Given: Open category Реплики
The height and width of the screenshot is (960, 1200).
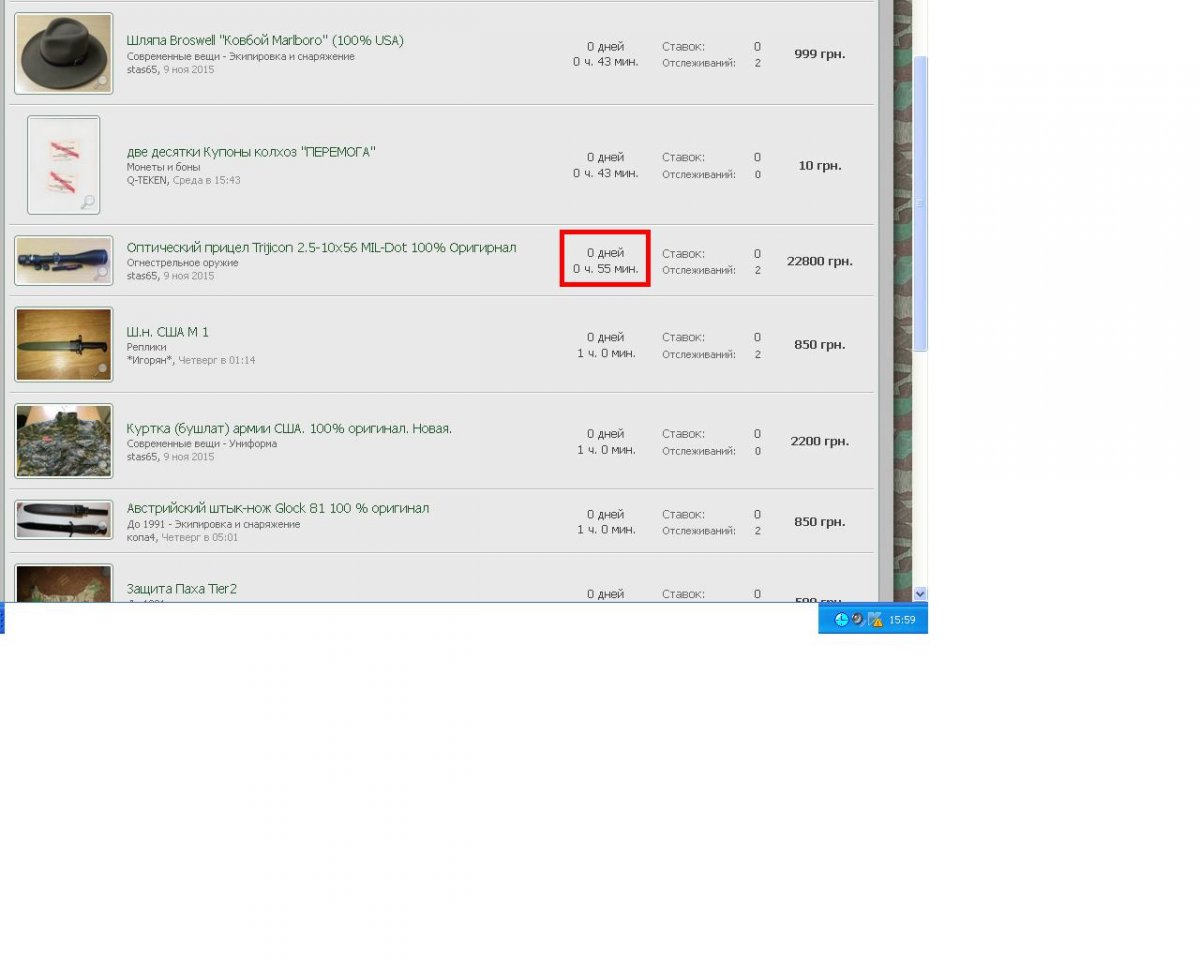Looking at the screenshot, I should pyautogui.click(x=146, y=347).
